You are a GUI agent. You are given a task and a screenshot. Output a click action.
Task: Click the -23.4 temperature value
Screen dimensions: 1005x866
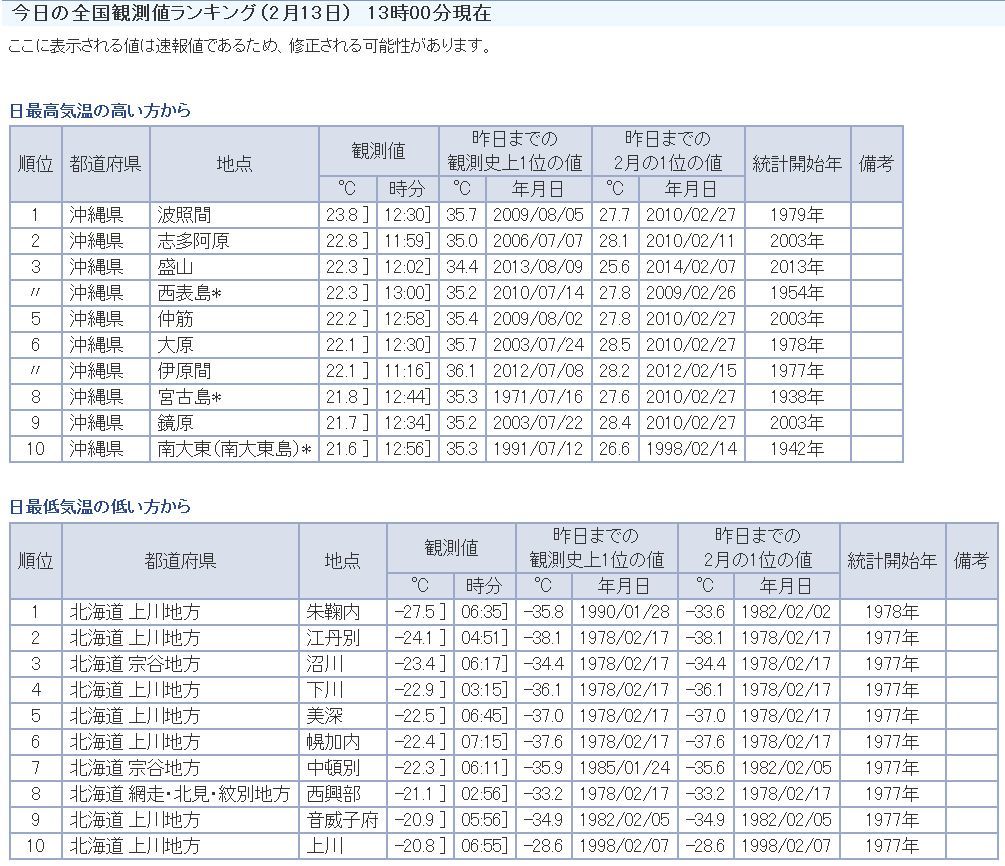(414, 663)
